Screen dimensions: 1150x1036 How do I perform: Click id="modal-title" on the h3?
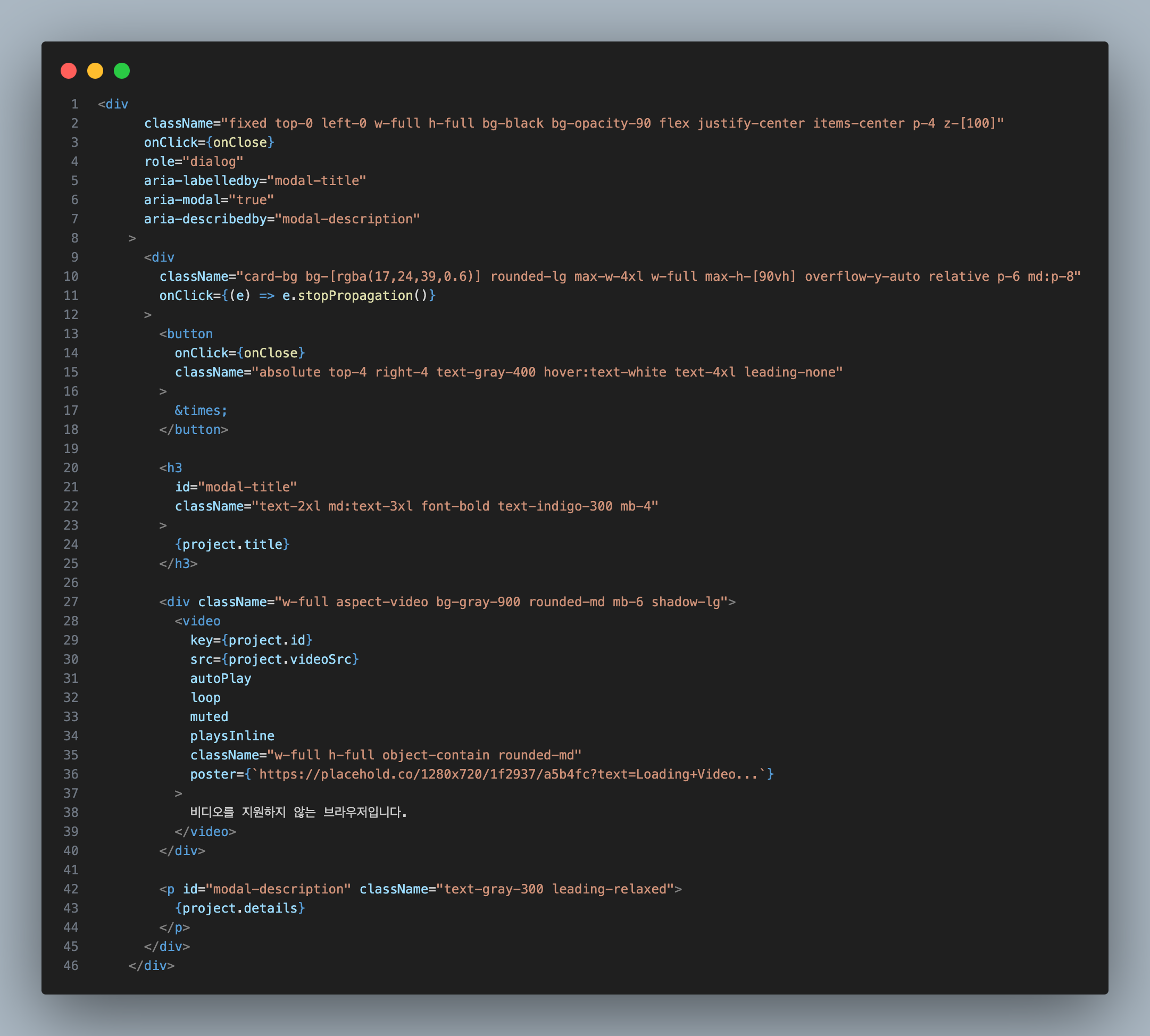[236, 487]
